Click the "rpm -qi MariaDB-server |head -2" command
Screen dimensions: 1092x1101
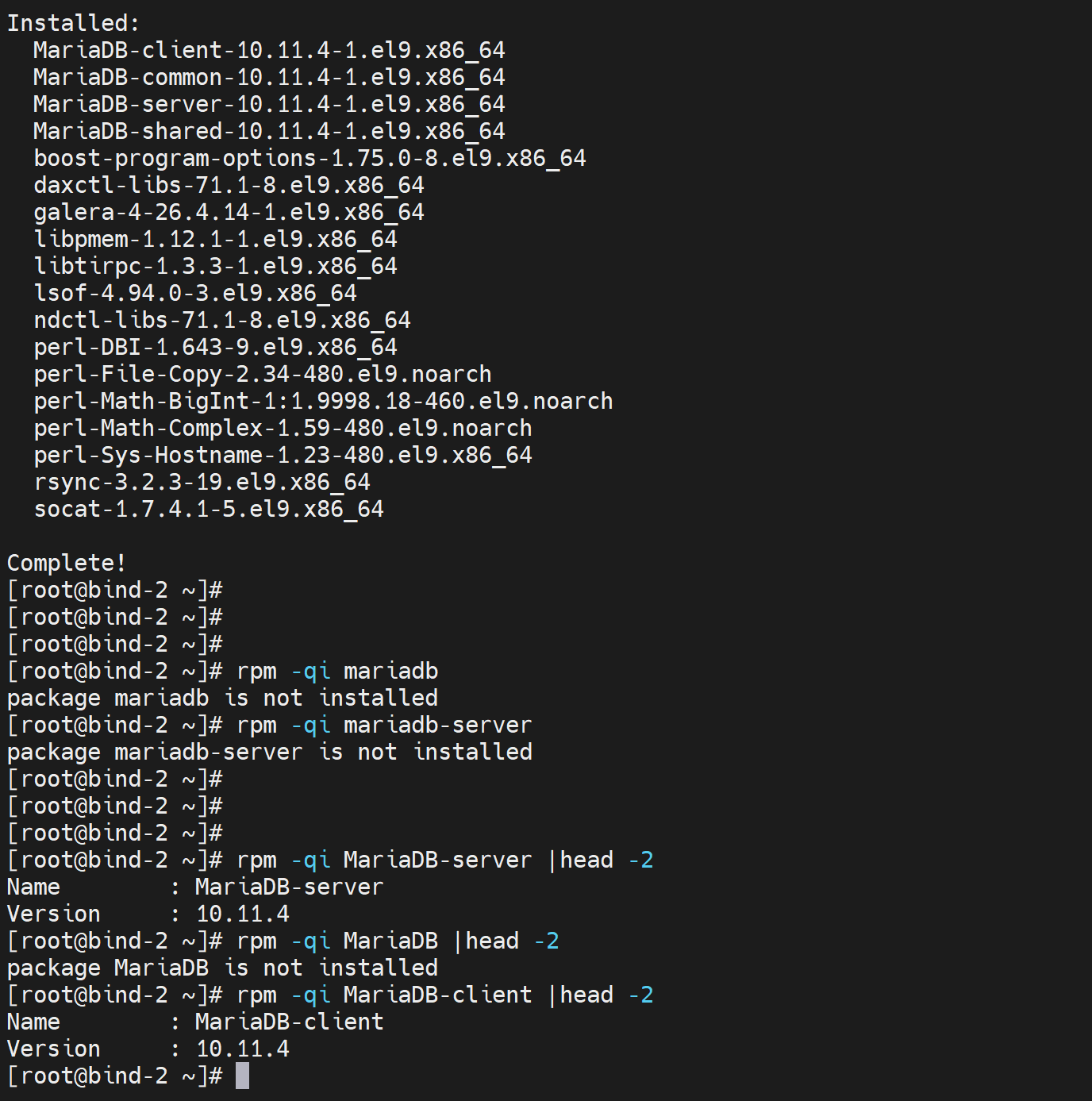click(x=444, y=860)
